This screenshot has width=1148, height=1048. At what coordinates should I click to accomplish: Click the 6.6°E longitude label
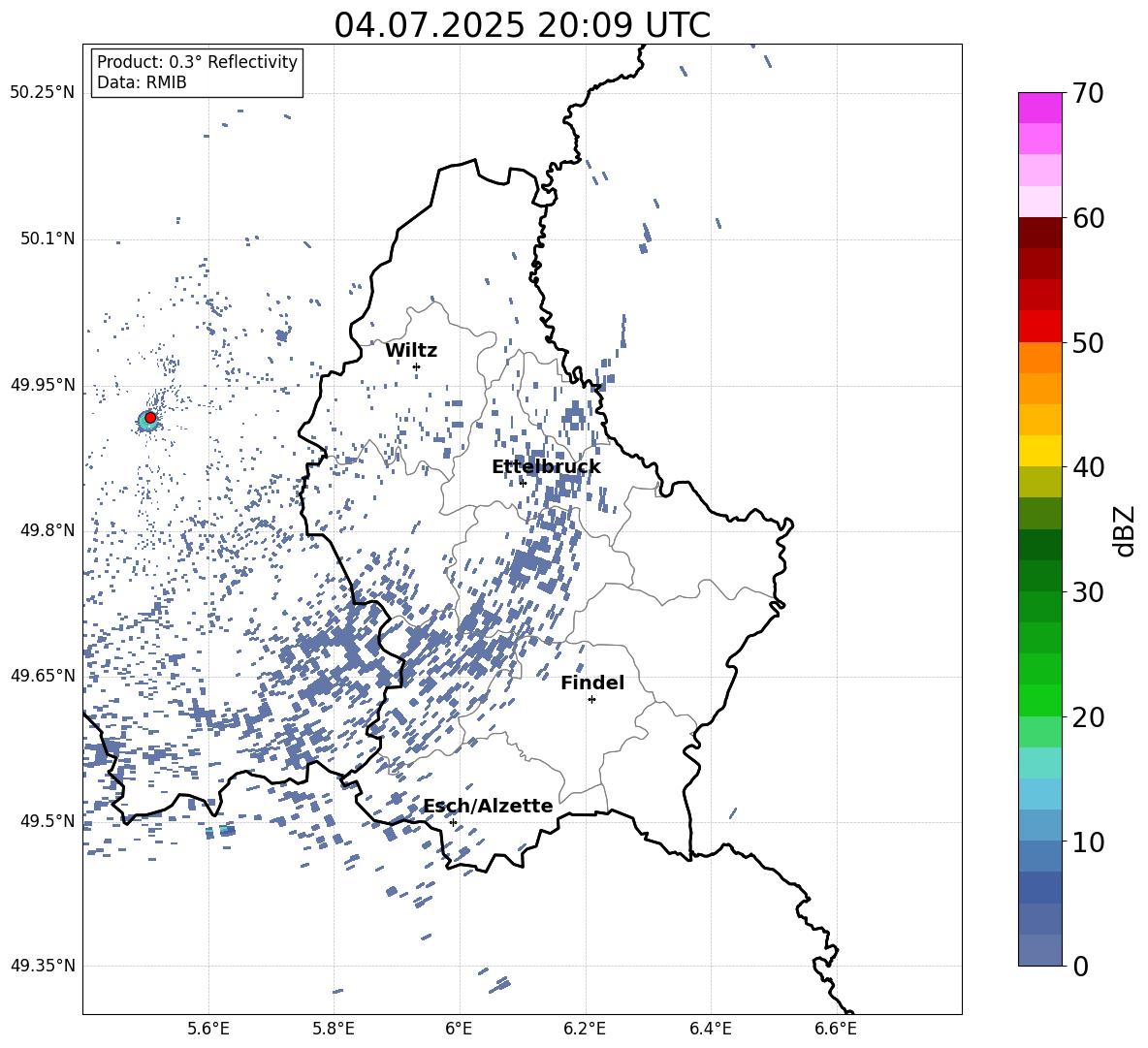click(x=836, y=1029)
